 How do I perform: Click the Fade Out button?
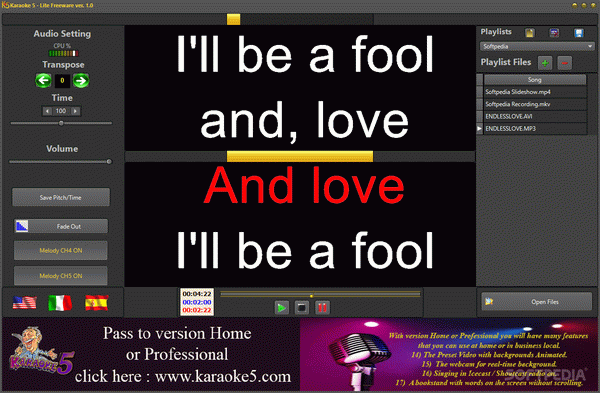click(x=61, y=226)
